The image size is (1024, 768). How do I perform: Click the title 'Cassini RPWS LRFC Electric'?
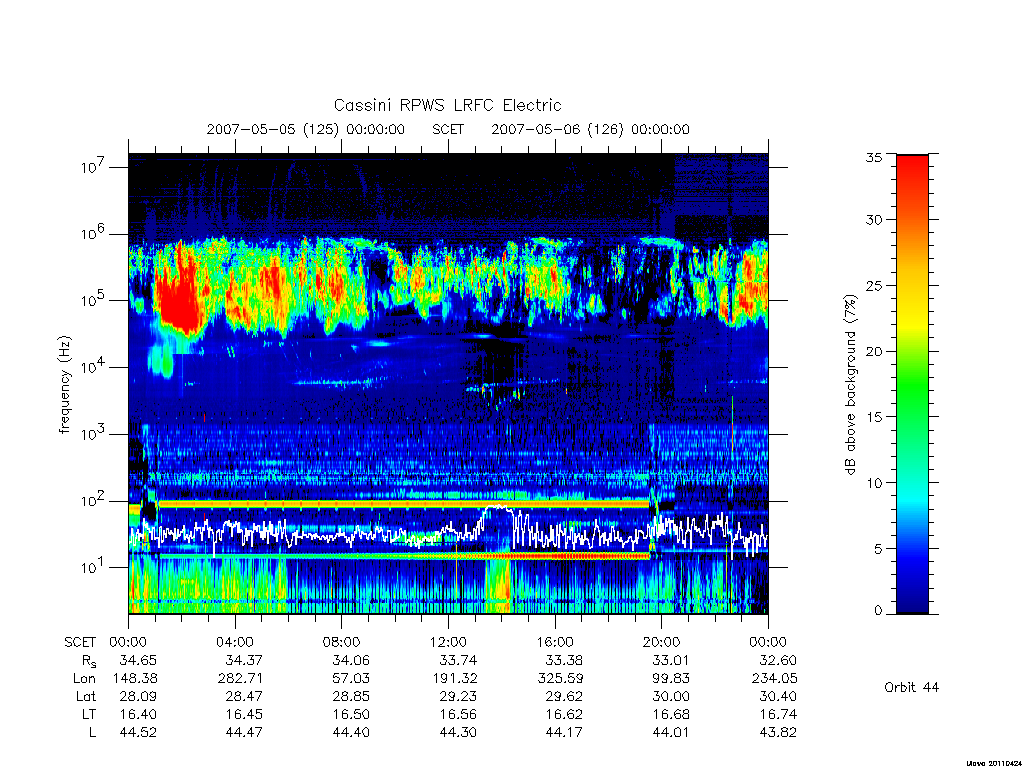click(447, 106)
